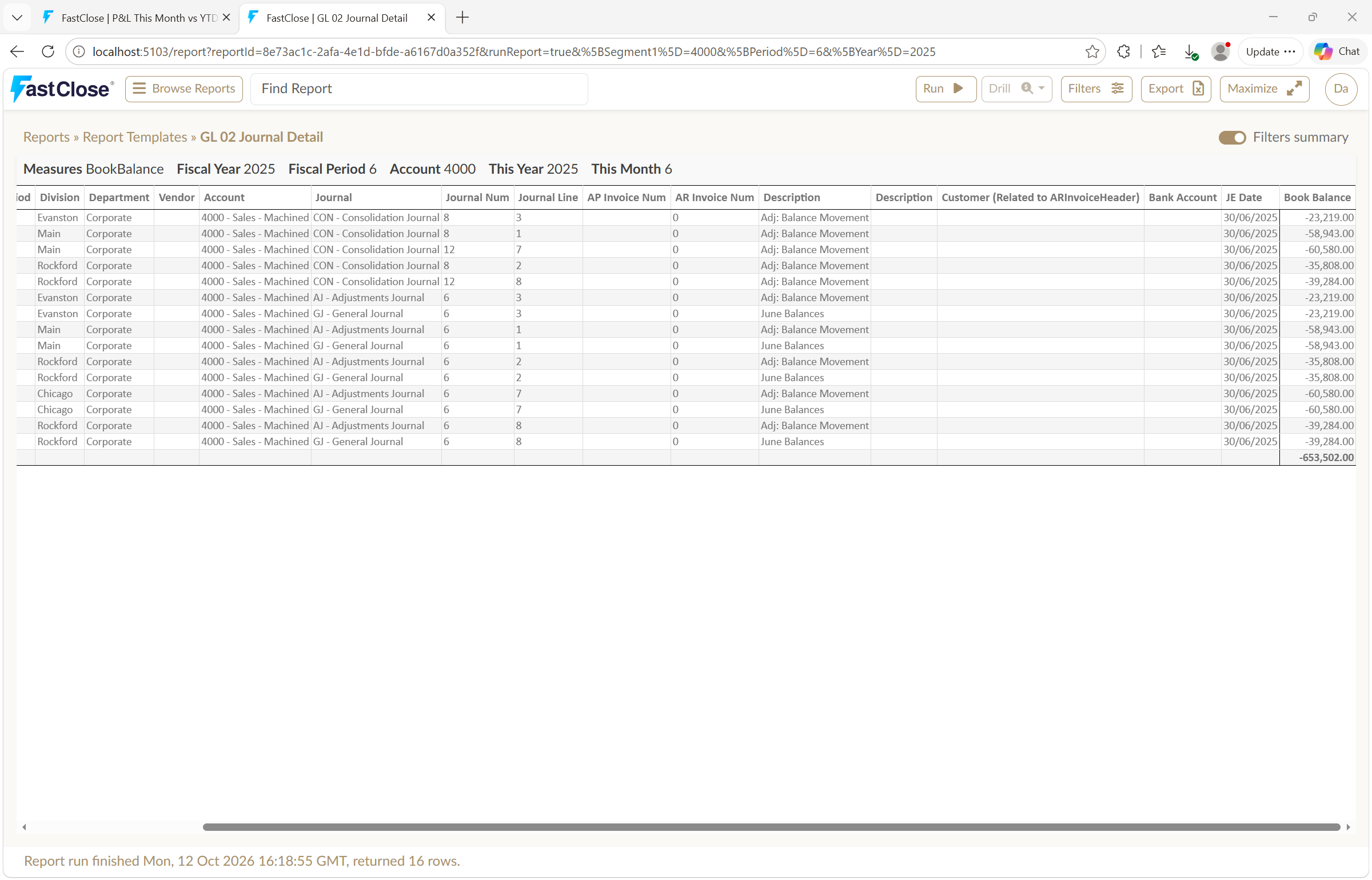View site information icon in address bar

[79, 51]
